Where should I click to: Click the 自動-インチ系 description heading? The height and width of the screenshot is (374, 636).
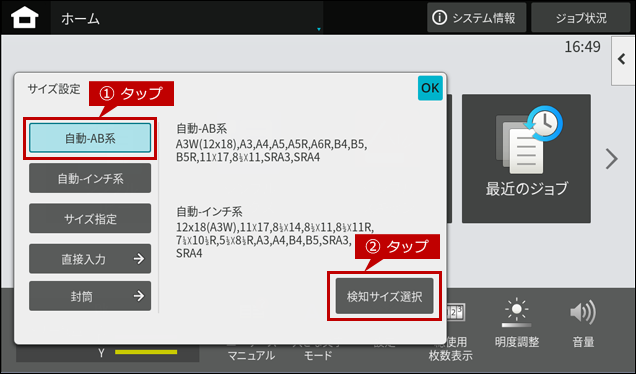(x=209, y=211)
